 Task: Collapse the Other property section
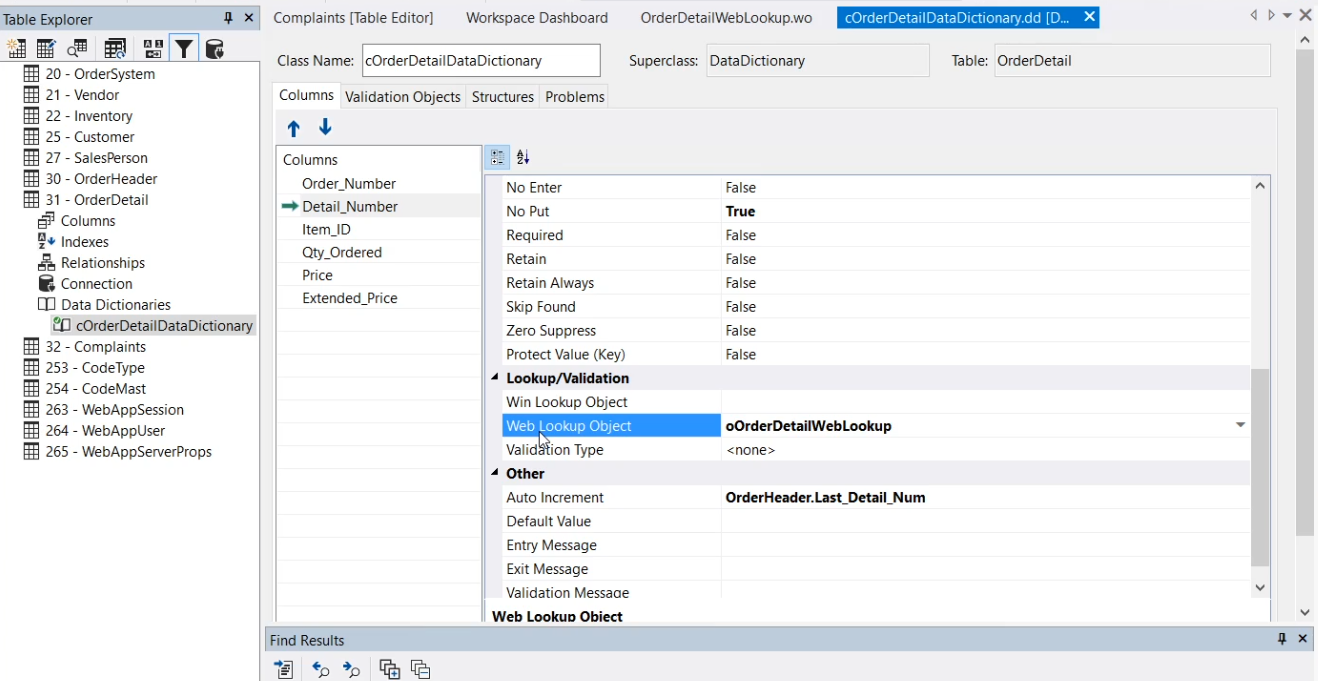pyautogui.click(x=495, y=474)
